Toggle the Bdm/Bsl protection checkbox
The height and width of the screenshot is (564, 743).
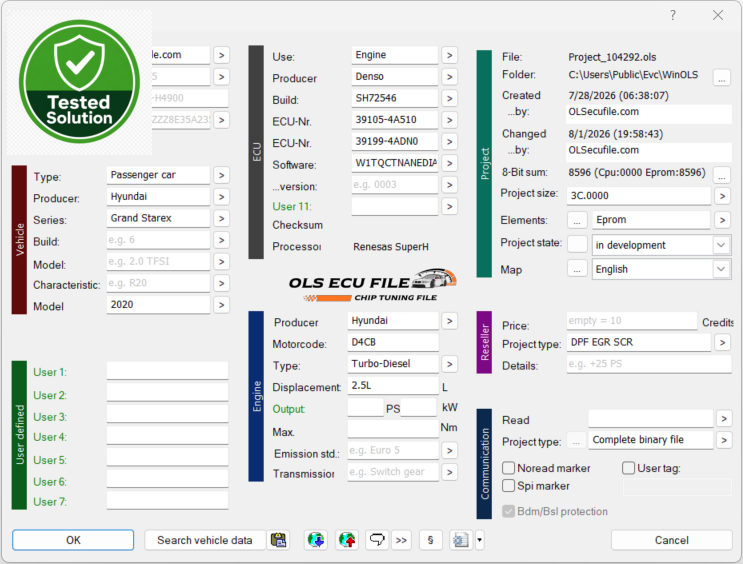pos(508,511)
